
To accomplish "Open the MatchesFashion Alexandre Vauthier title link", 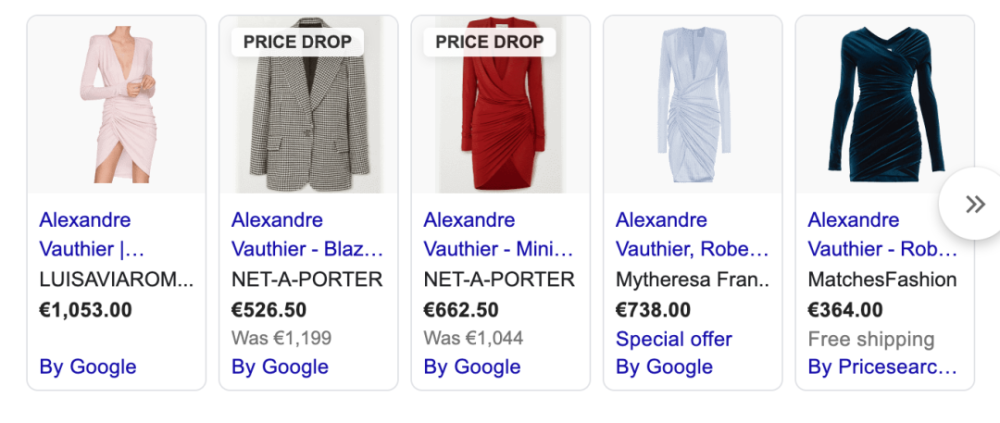I will pos(882,234).
